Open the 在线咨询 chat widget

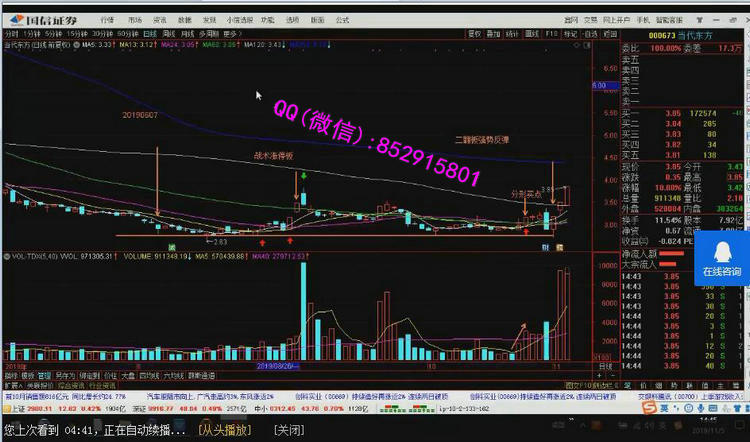coord(721,260)
